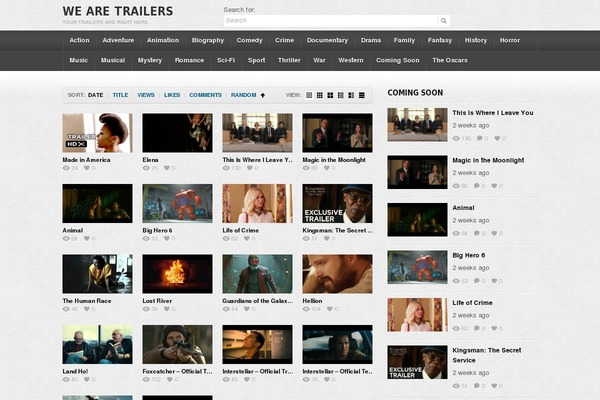This screenshot has height=400, width=600.
Task: Click the search magnifier icon
Action: click(x=443, y=21)
